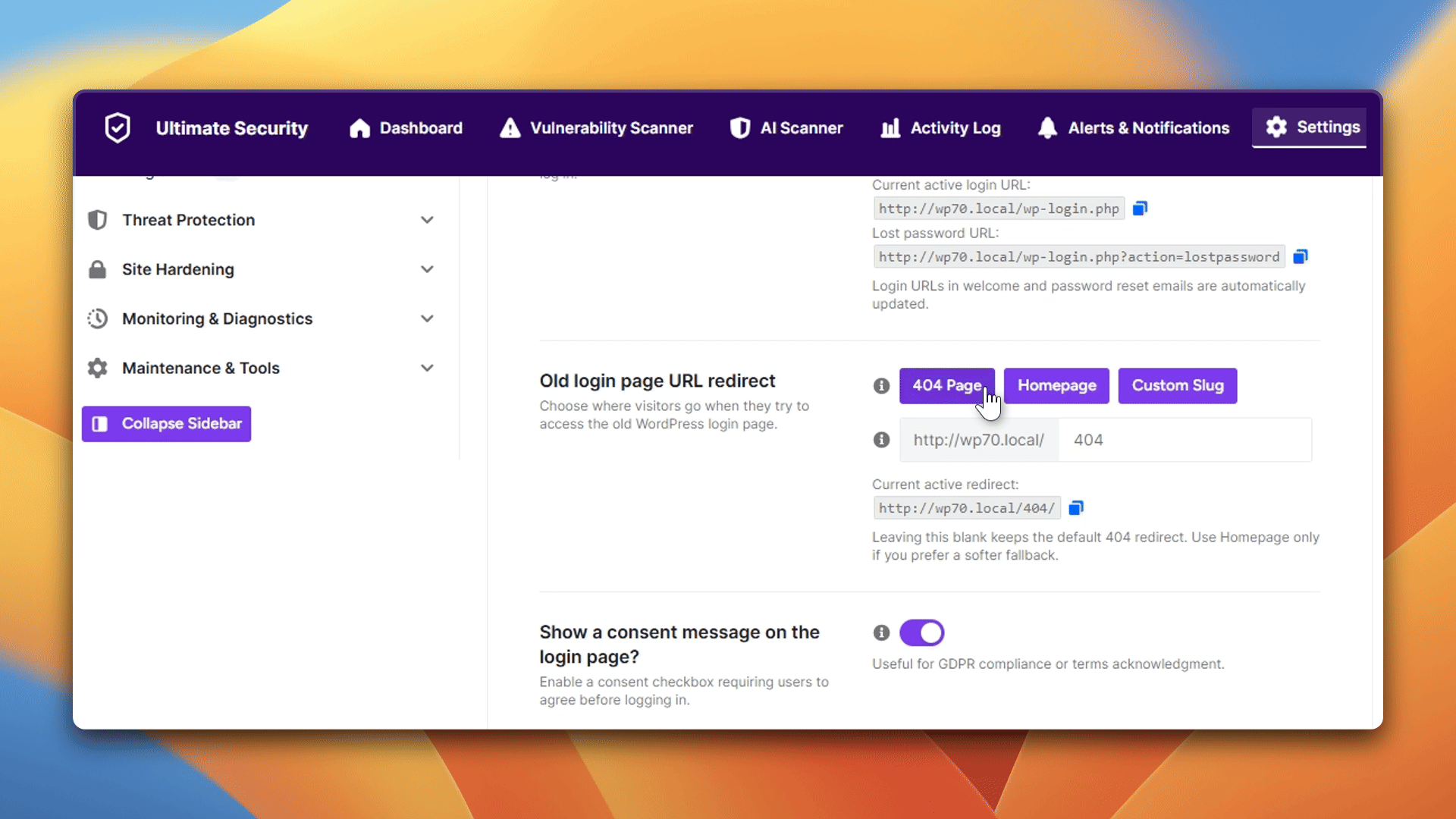1456x819 pixels.
Task: Click the Monitoring & Diagnostics clock icon
Action: pyautogui.click(x=97, y=318)
